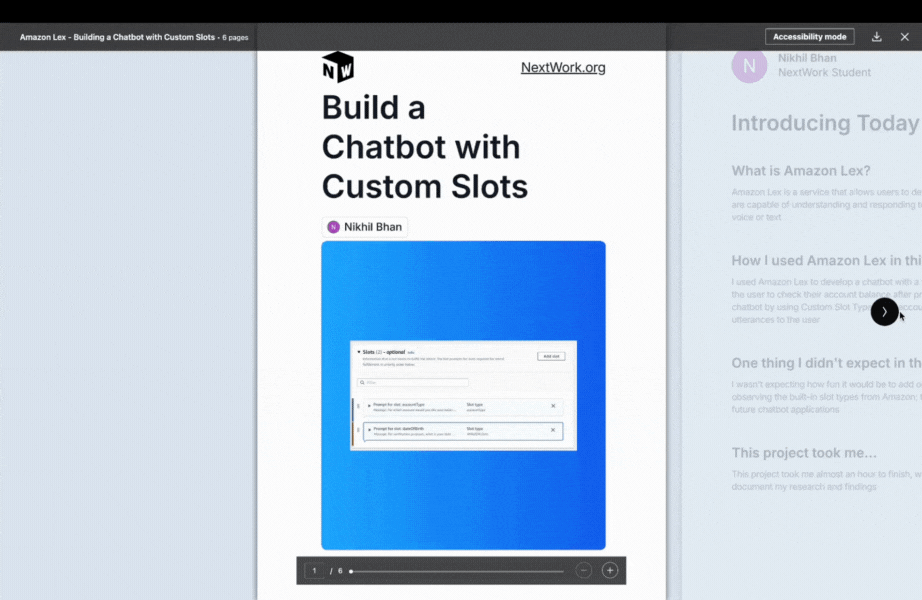Click the 'NextWork Student' text

(824, 72)
